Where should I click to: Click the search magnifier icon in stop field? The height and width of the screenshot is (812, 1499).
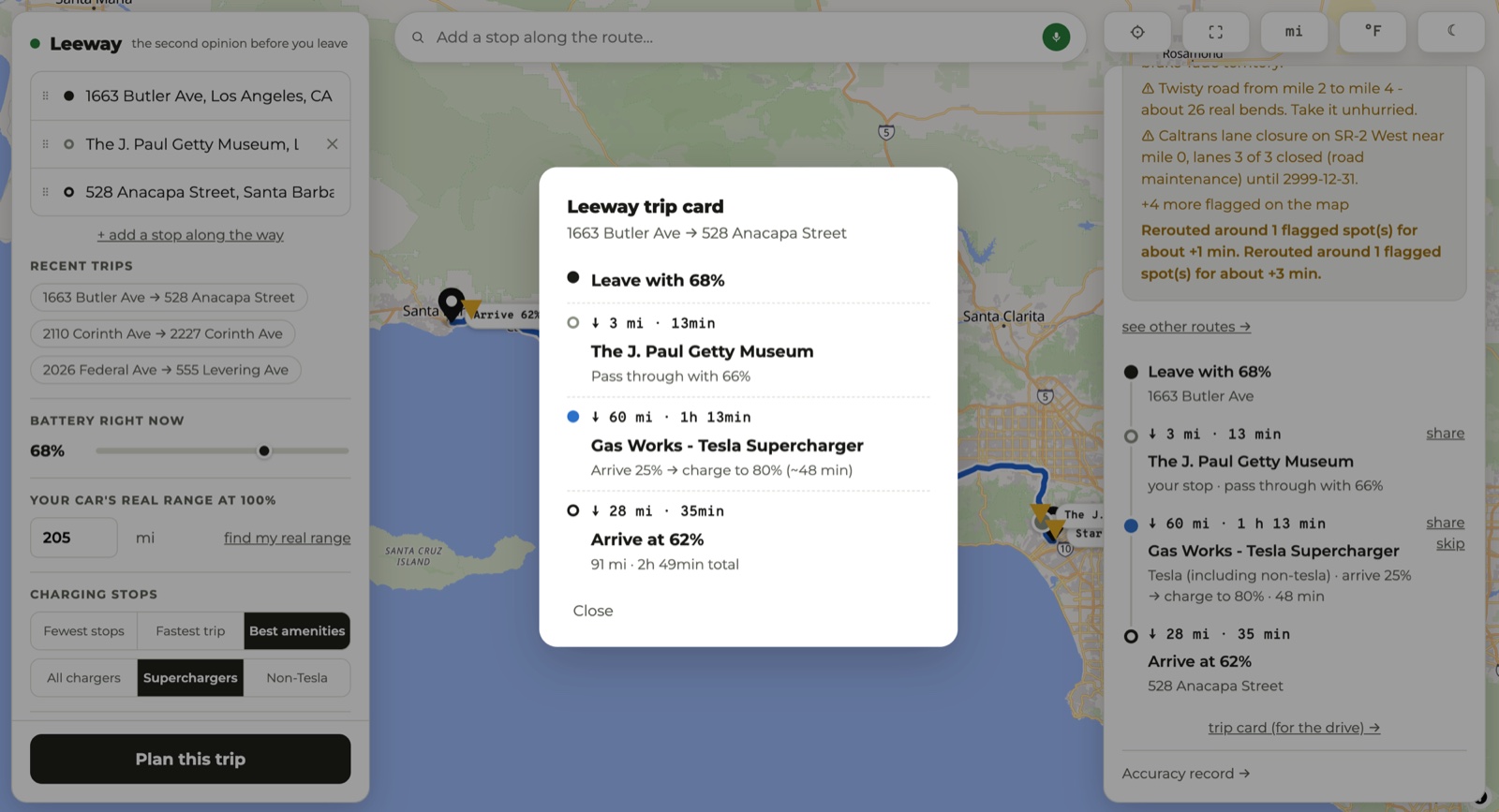(418, 37)
